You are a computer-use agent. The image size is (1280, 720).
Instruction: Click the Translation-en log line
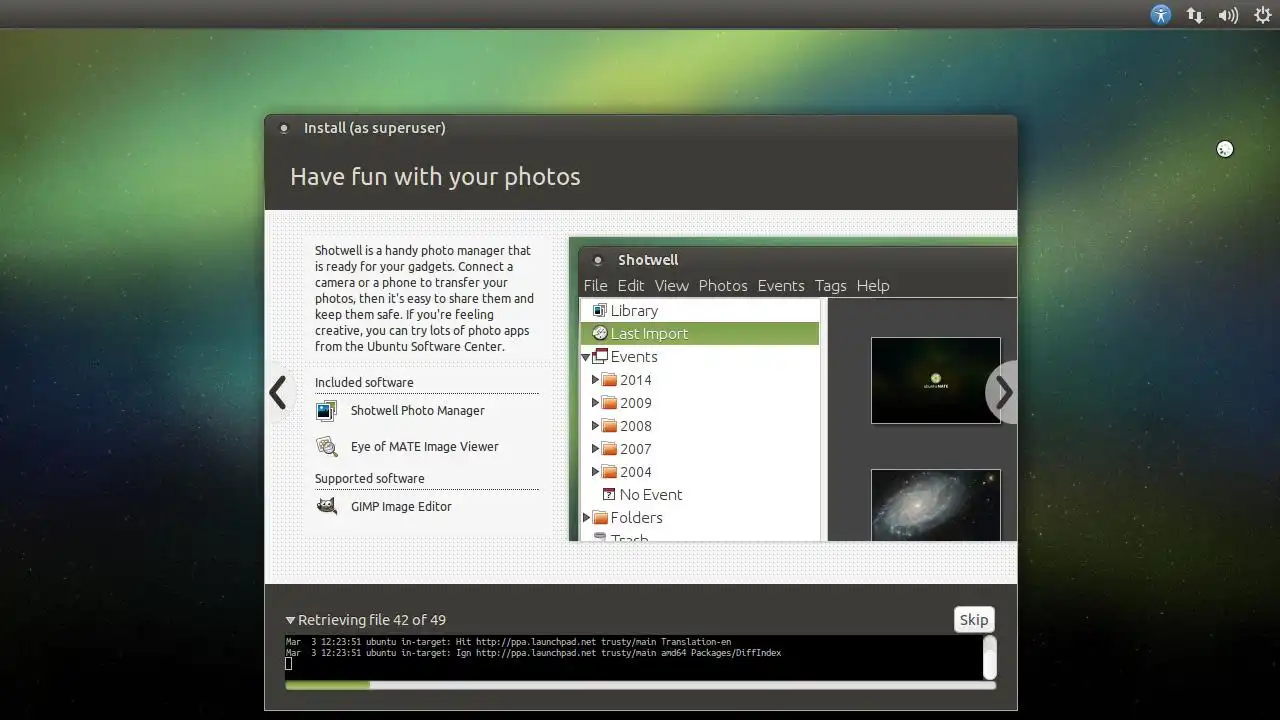coord(508,641)
